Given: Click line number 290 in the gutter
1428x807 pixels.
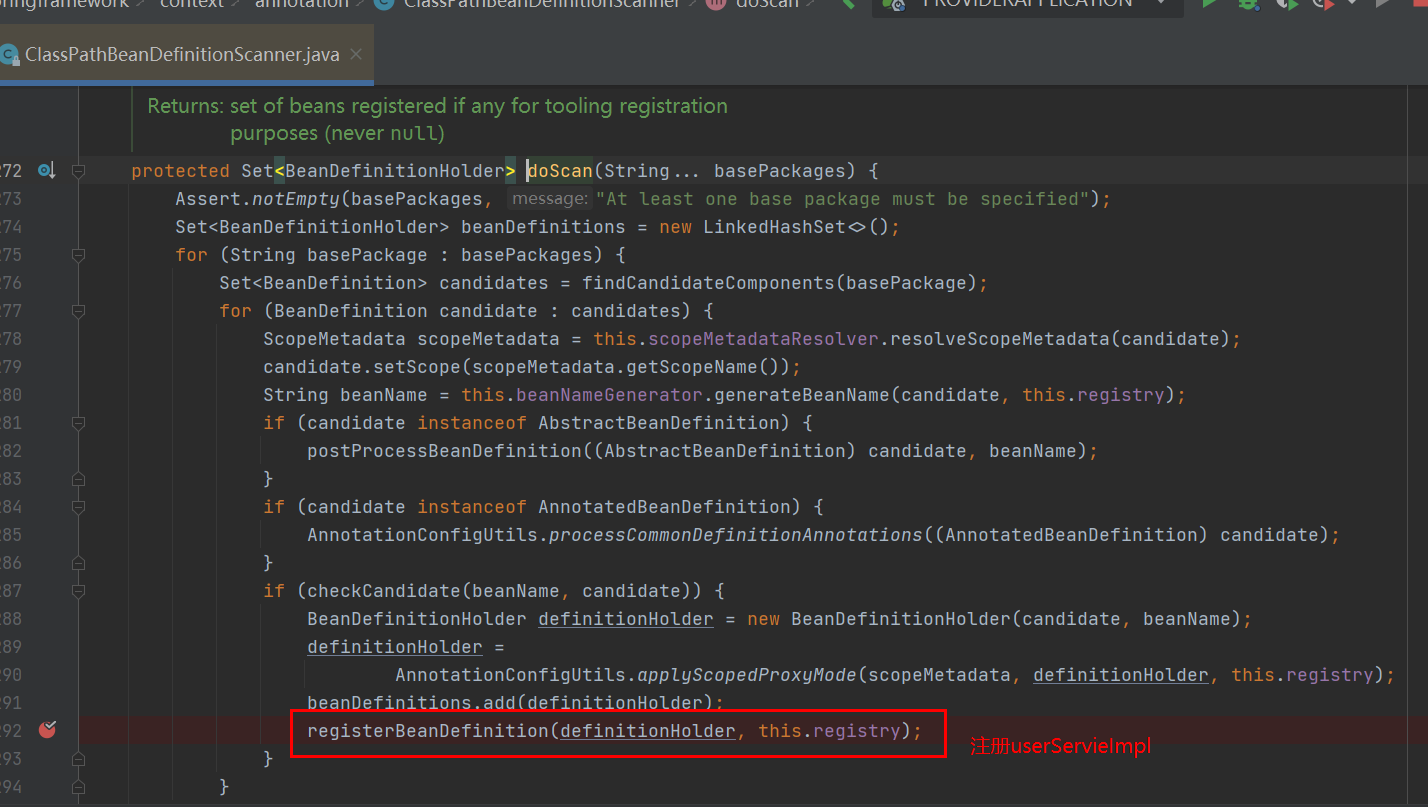Looking at the screenshot, I should pos(11,675).
